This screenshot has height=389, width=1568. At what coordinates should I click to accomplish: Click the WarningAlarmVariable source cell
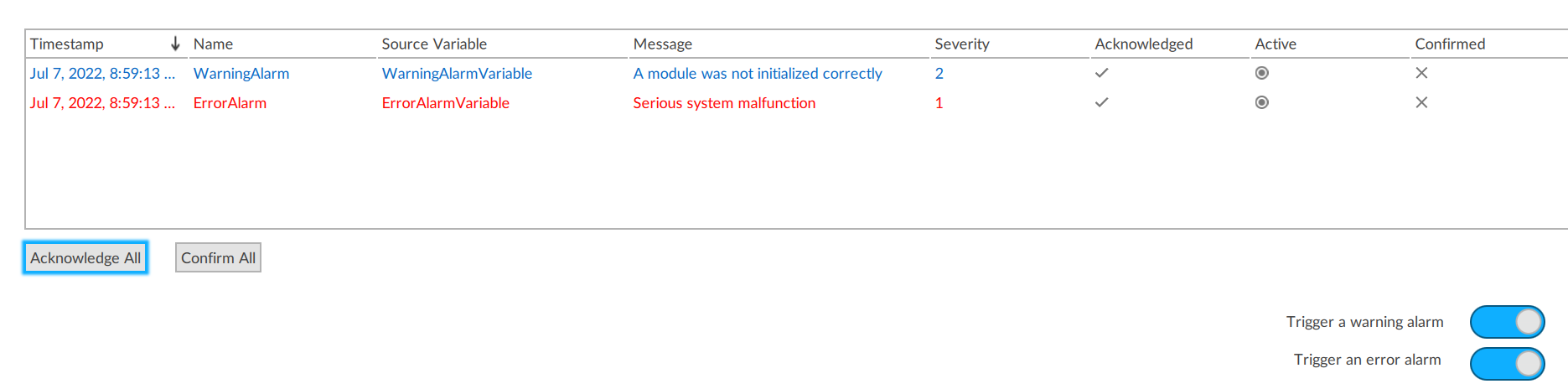457,73
